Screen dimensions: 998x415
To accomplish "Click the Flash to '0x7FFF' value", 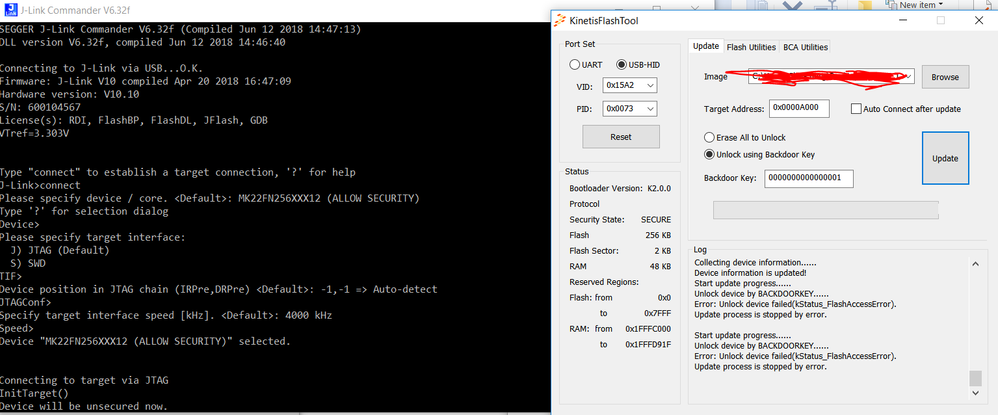I will 658,313.
